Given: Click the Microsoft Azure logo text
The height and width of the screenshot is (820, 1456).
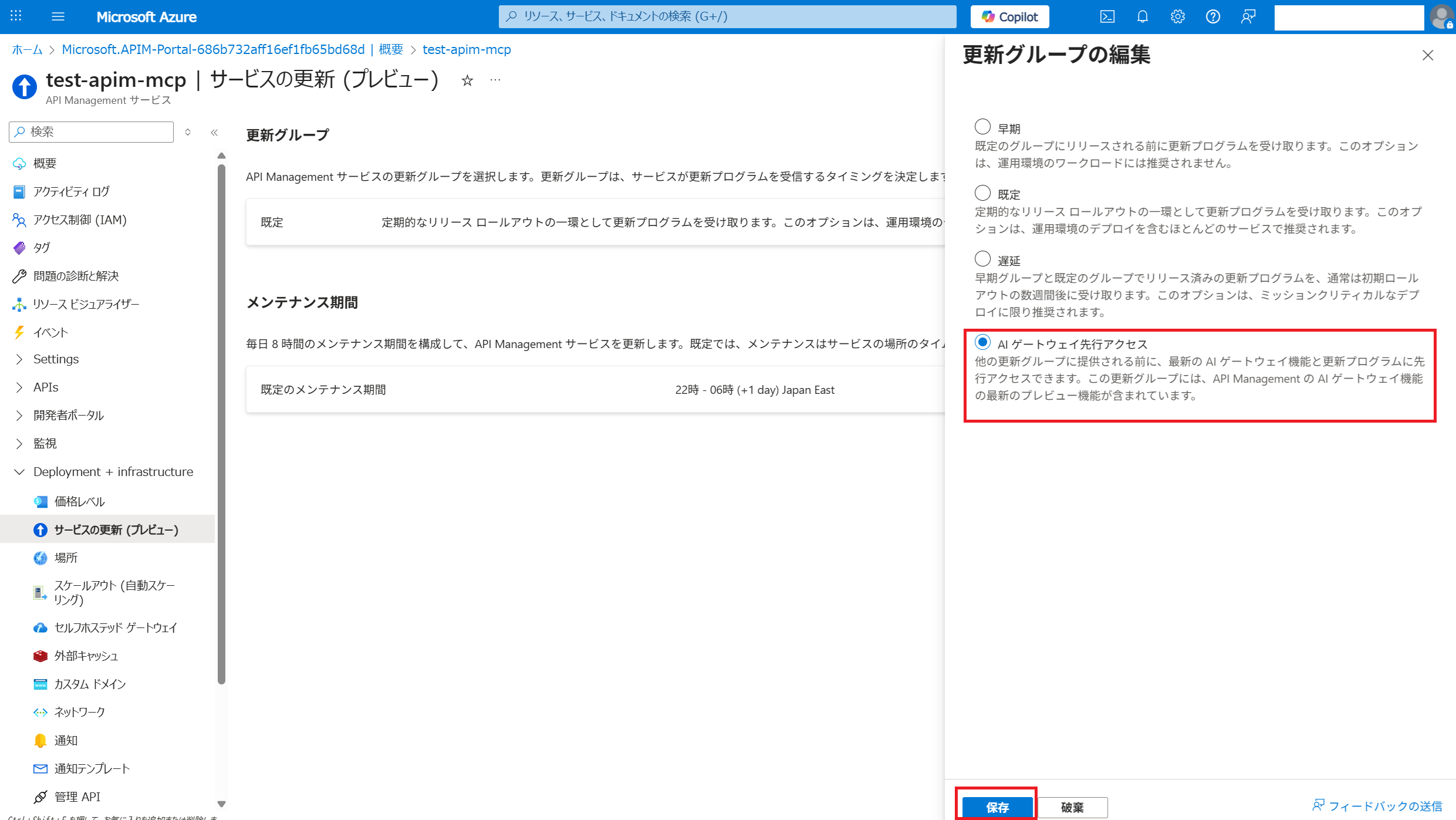Looking at the screenshot, I should coord(147,17).
